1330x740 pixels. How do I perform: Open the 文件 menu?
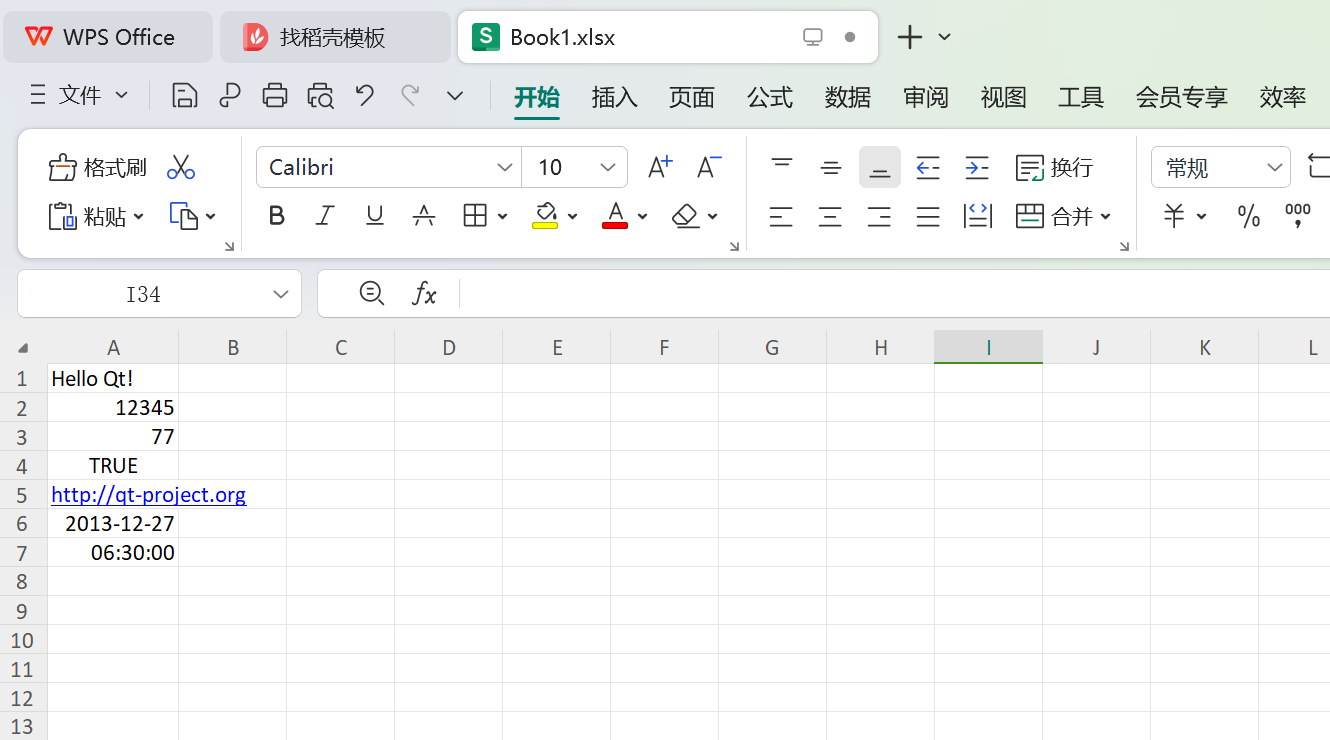[80, 95]
